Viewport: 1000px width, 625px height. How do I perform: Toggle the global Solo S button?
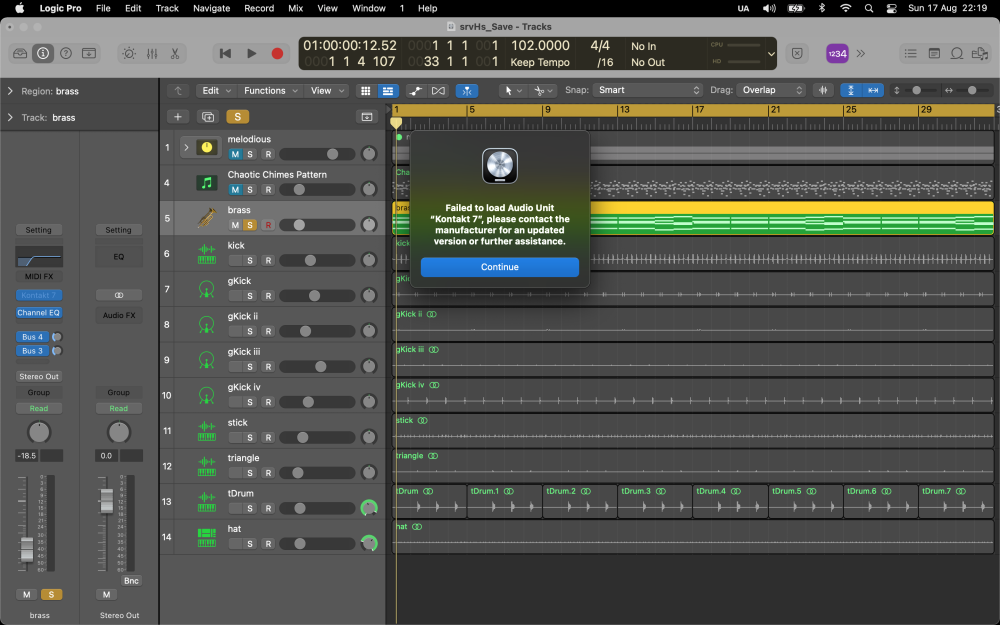pos(237,117)
